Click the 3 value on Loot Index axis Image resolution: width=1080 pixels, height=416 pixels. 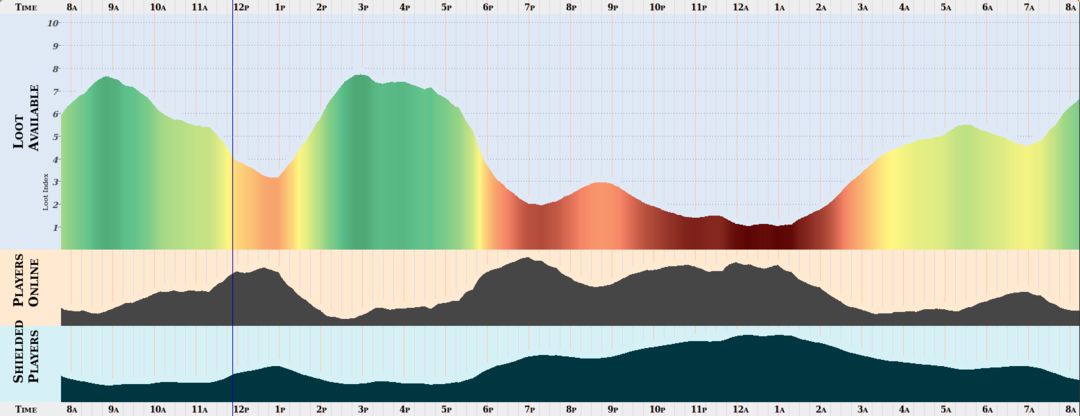56,182
